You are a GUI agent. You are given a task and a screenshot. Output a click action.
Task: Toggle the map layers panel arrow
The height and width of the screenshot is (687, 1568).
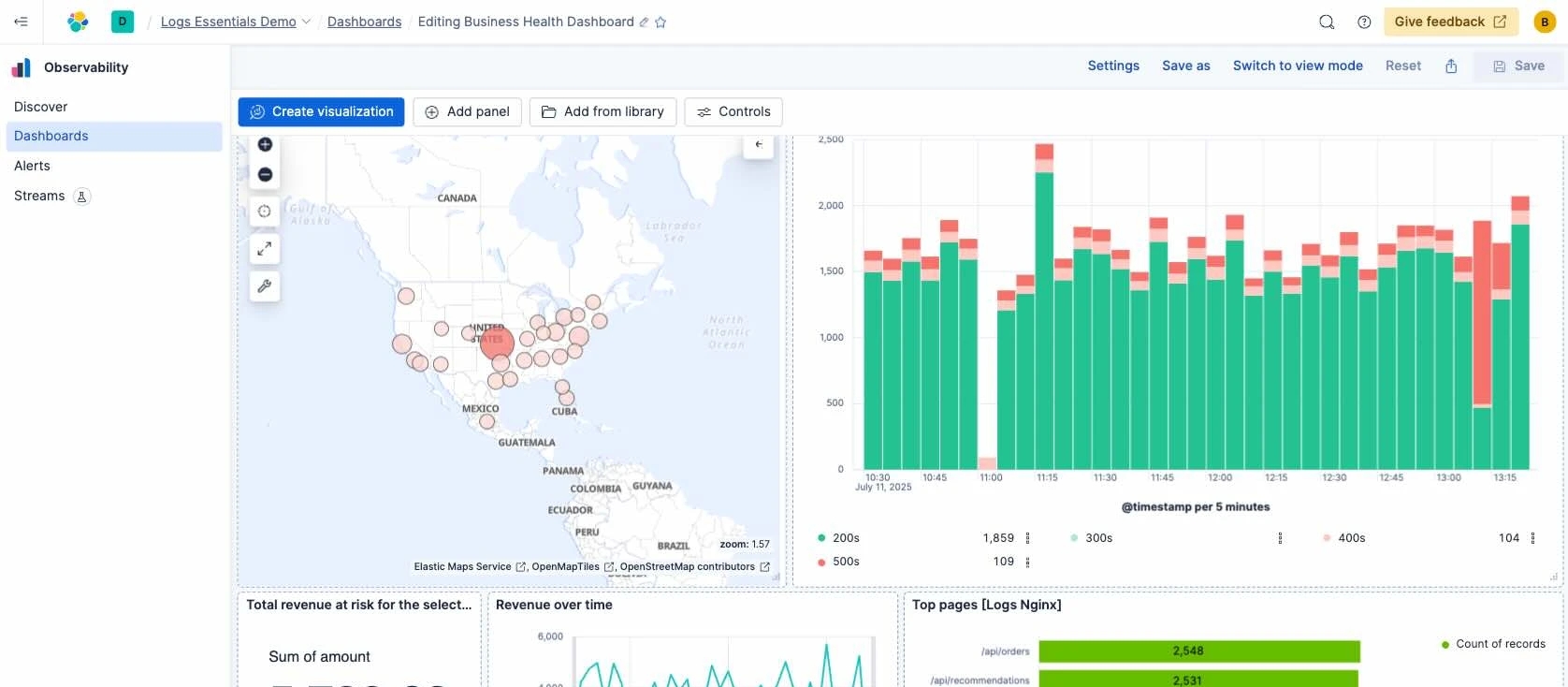(x=759, y=145)
